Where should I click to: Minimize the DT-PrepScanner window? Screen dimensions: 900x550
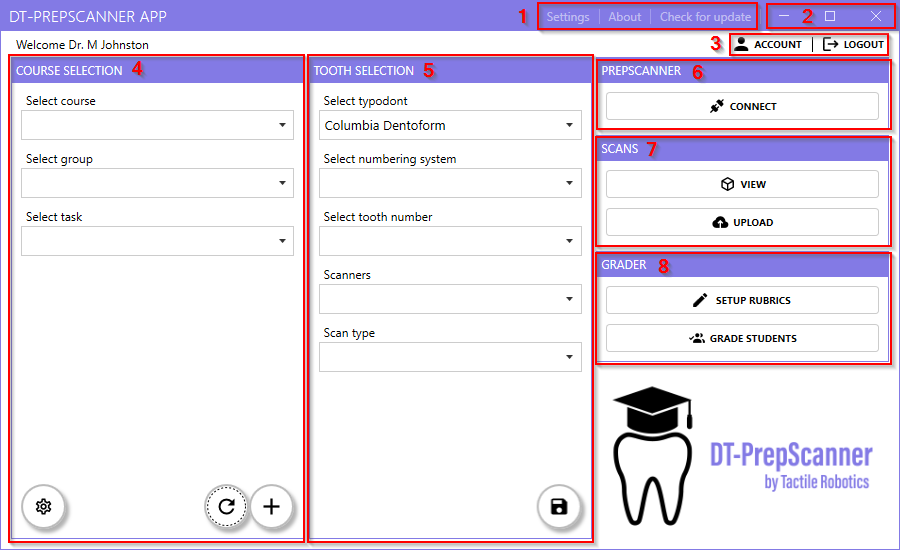pyautogui.click(x=784, y=16)
